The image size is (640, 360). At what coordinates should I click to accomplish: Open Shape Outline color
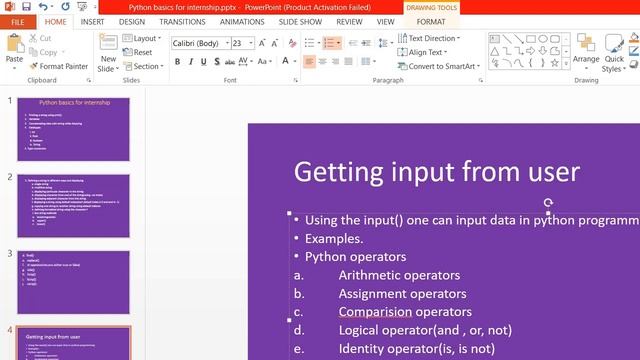click(x=634, y=51)
